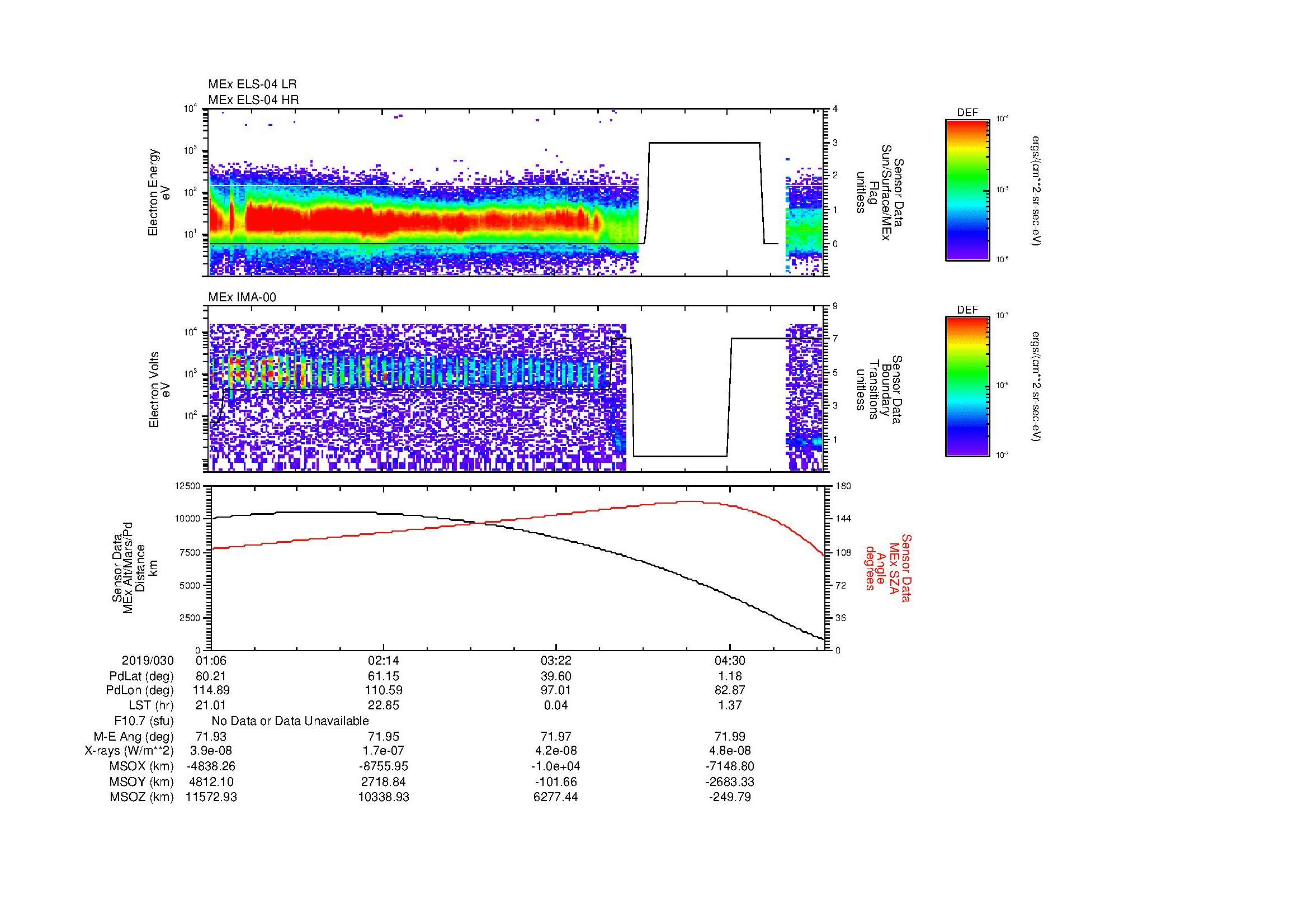
Task: Click the X-rays value 1.7e-07
Action: (384, 751)
